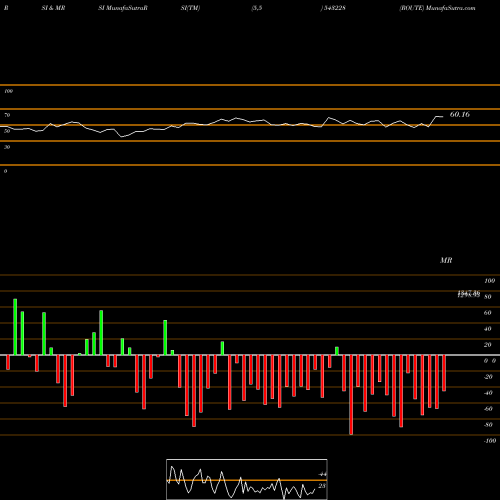Click the MR axis label -60
500x500 pixels.
(488, 409)
